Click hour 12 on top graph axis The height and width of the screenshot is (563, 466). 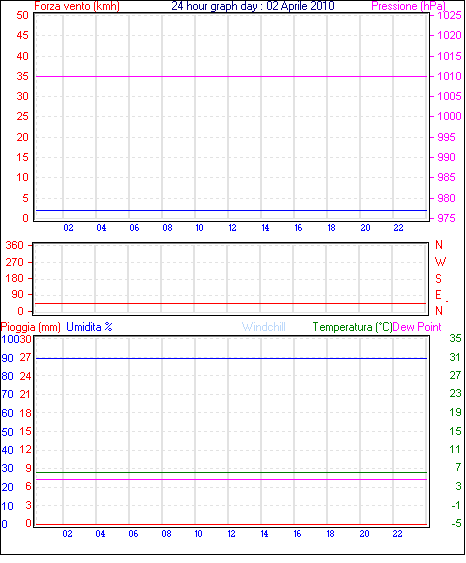click(232, 228)
